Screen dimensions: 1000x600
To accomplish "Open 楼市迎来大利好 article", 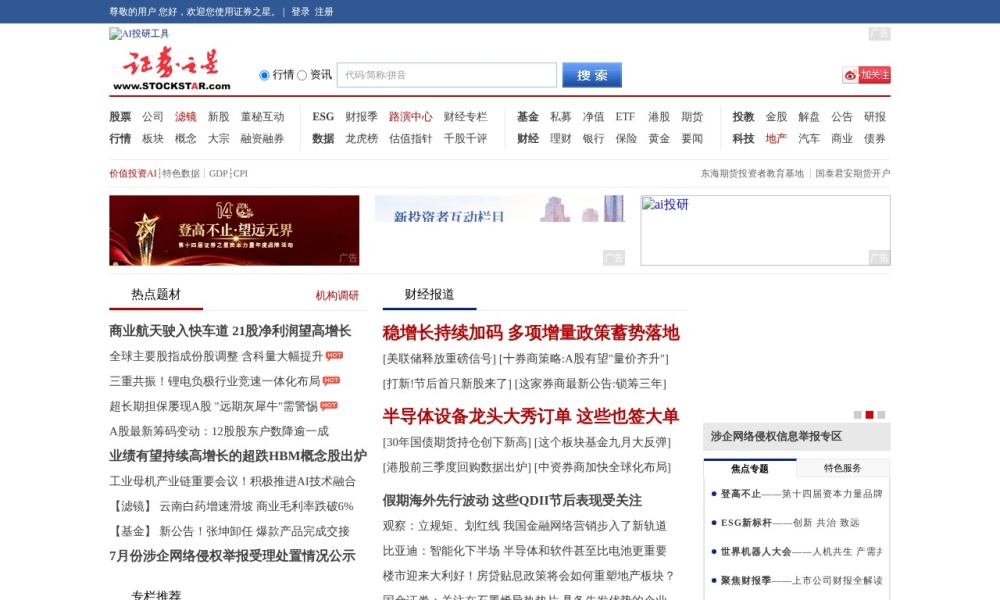I will [x=529, y=576].
